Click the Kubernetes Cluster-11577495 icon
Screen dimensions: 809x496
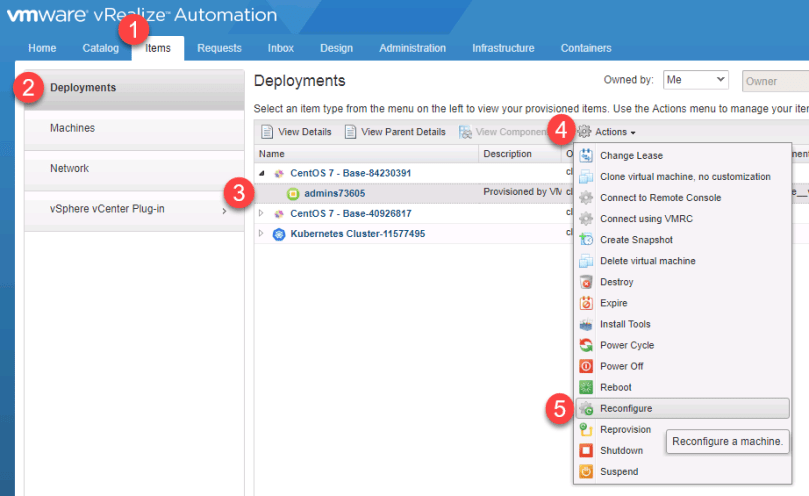click(x=279, y=234)
